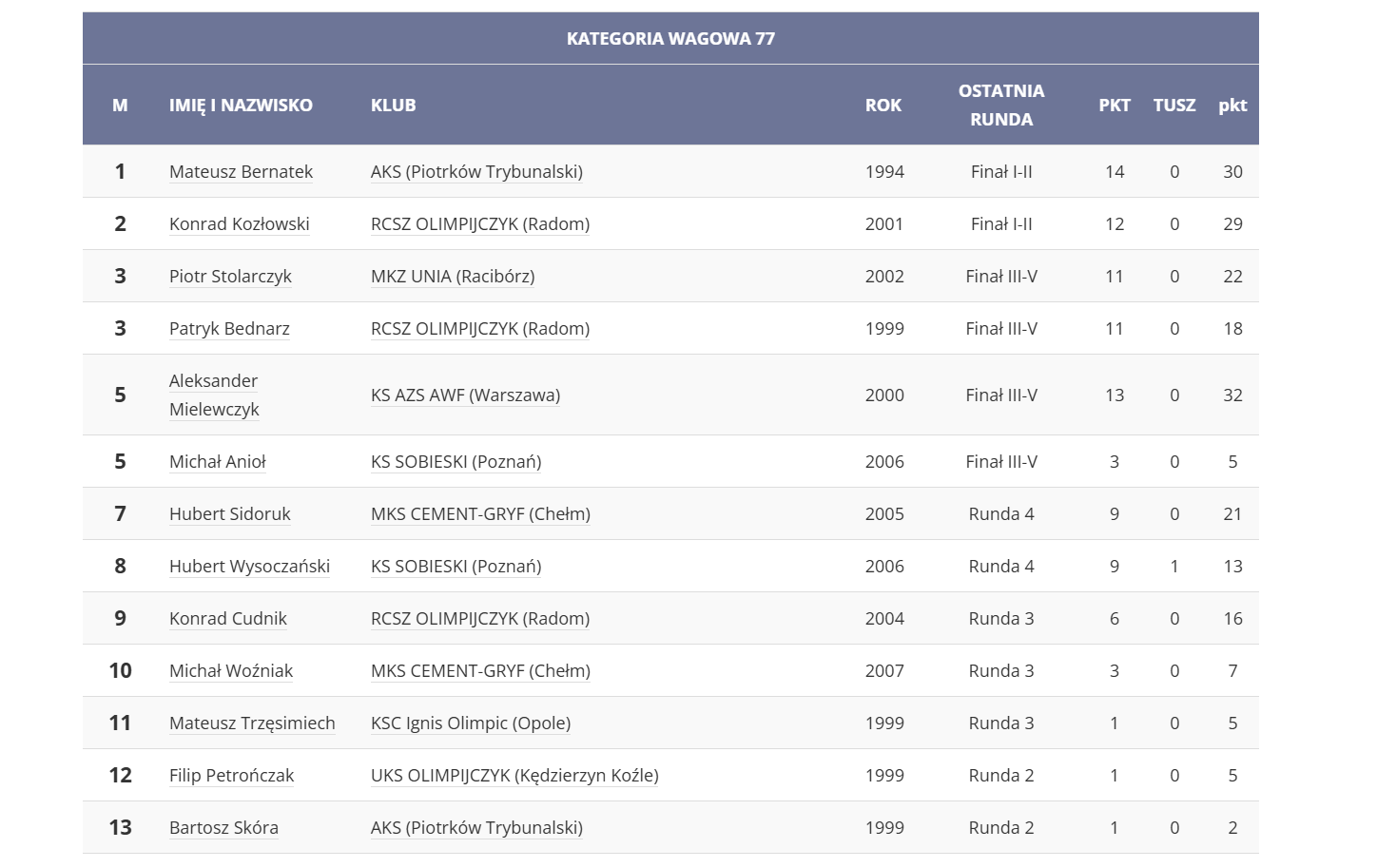1377x868 pixels.
Task: Open Mateusz Trzęsimiech's profile link
Action: [x=252, y=723]
